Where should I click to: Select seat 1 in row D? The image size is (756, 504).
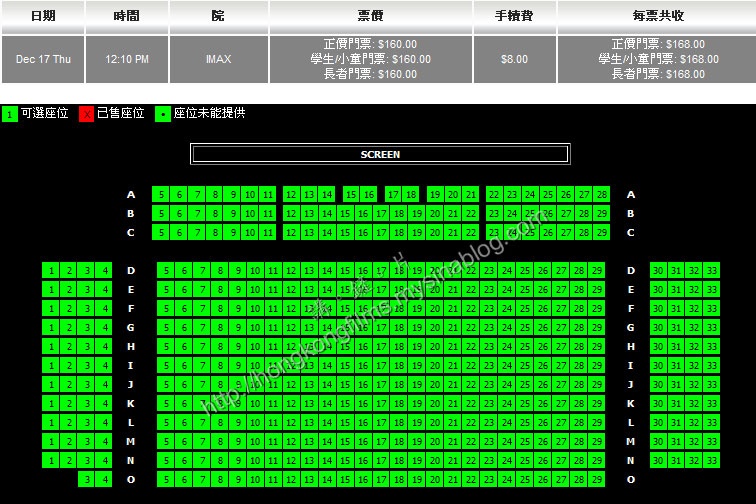[x=50, y=271]
